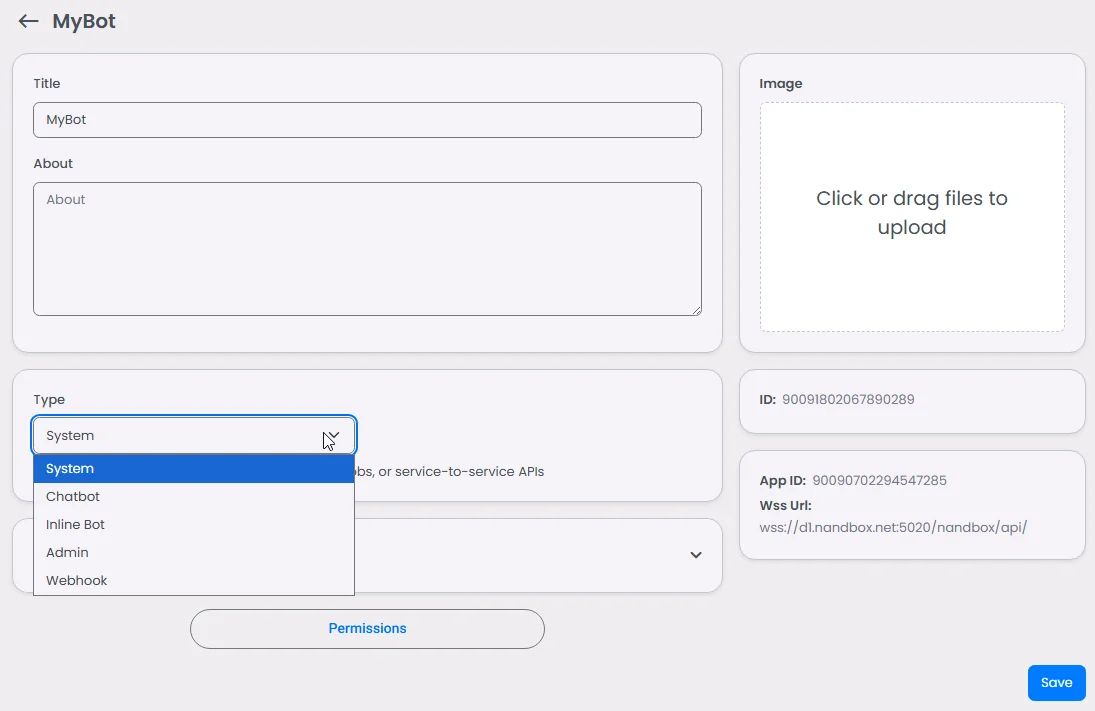Focus the Title input containing MyBot
Image resolution: width=1095 pixels, height=711 pixels.
pyautogui.click(x=367, y=120)
